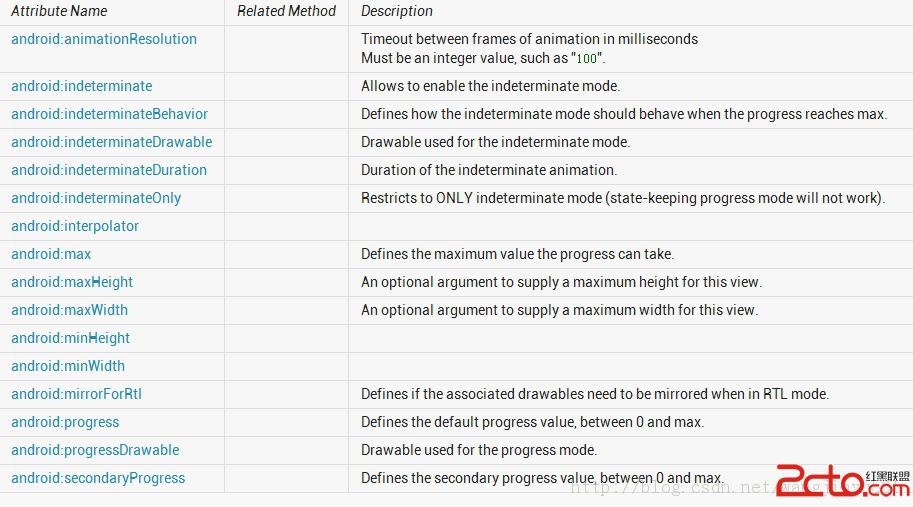The image size is (913, 507).
Task: Click the Description column header
Action: coord(397,11)
